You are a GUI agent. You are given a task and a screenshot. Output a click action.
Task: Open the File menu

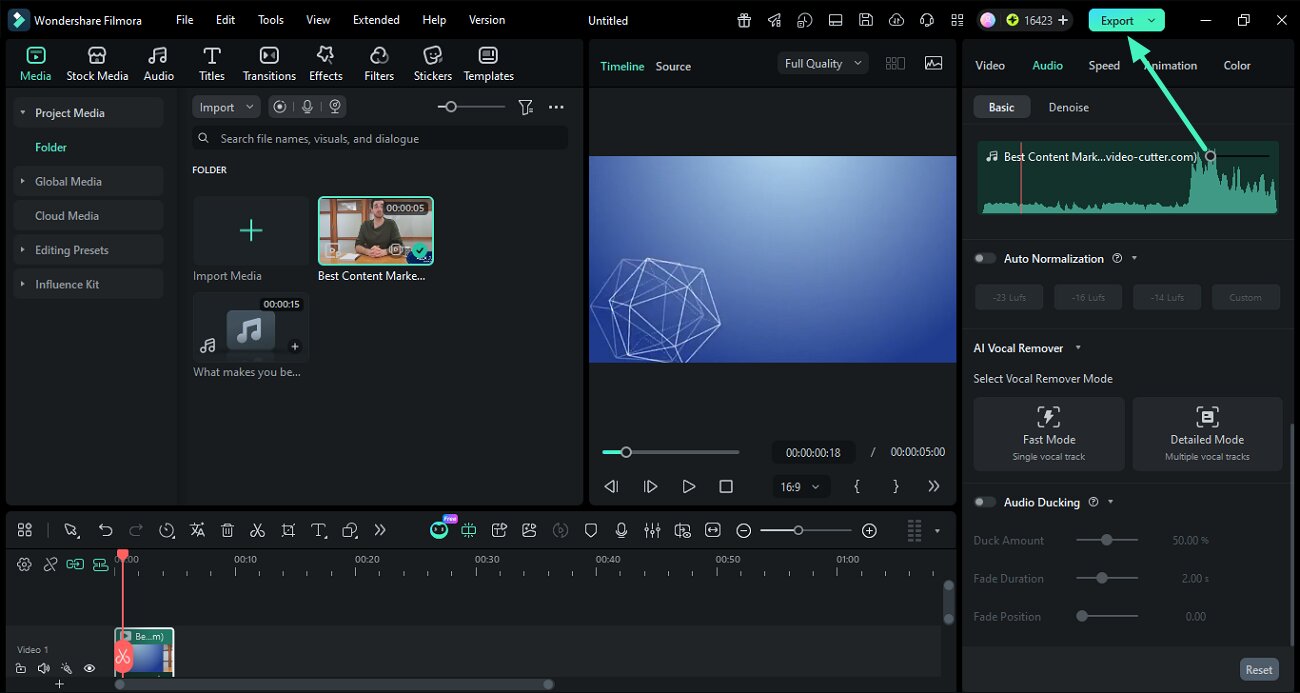[185, 20]
